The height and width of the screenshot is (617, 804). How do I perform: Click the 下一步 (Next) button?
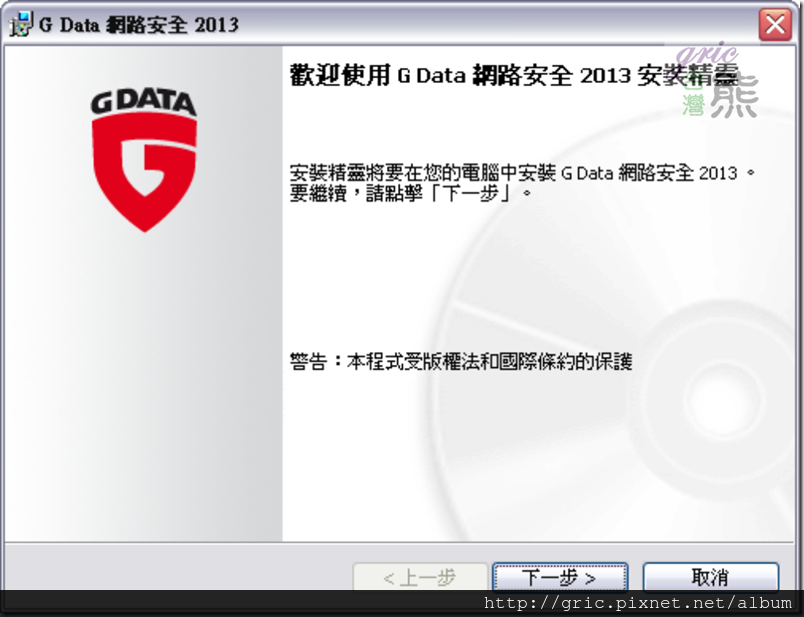pyautogui.click(x=560, y=577)
